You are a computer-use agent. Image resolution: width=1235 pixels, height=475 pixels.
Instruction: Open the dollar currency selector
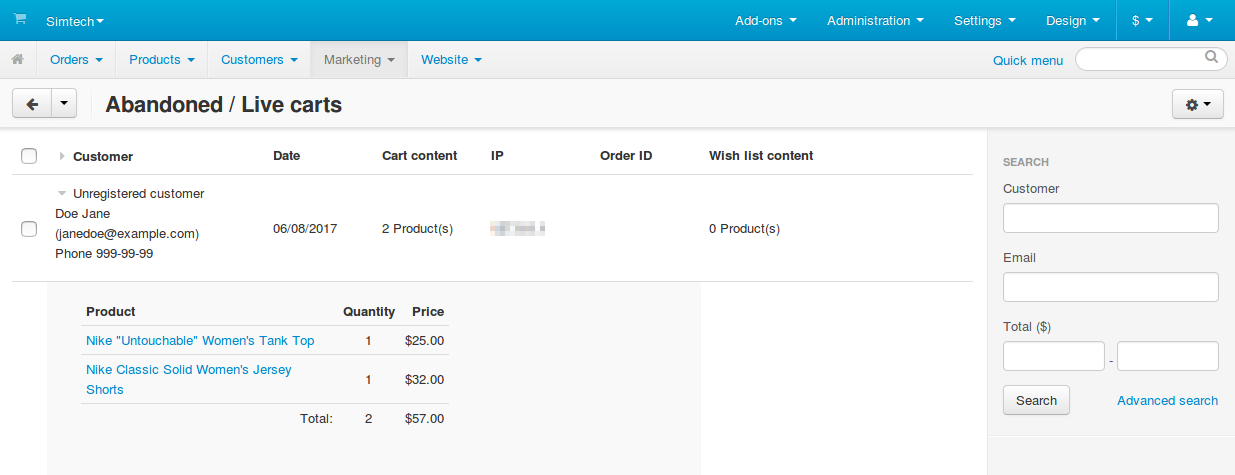[x=1142, y=20]
